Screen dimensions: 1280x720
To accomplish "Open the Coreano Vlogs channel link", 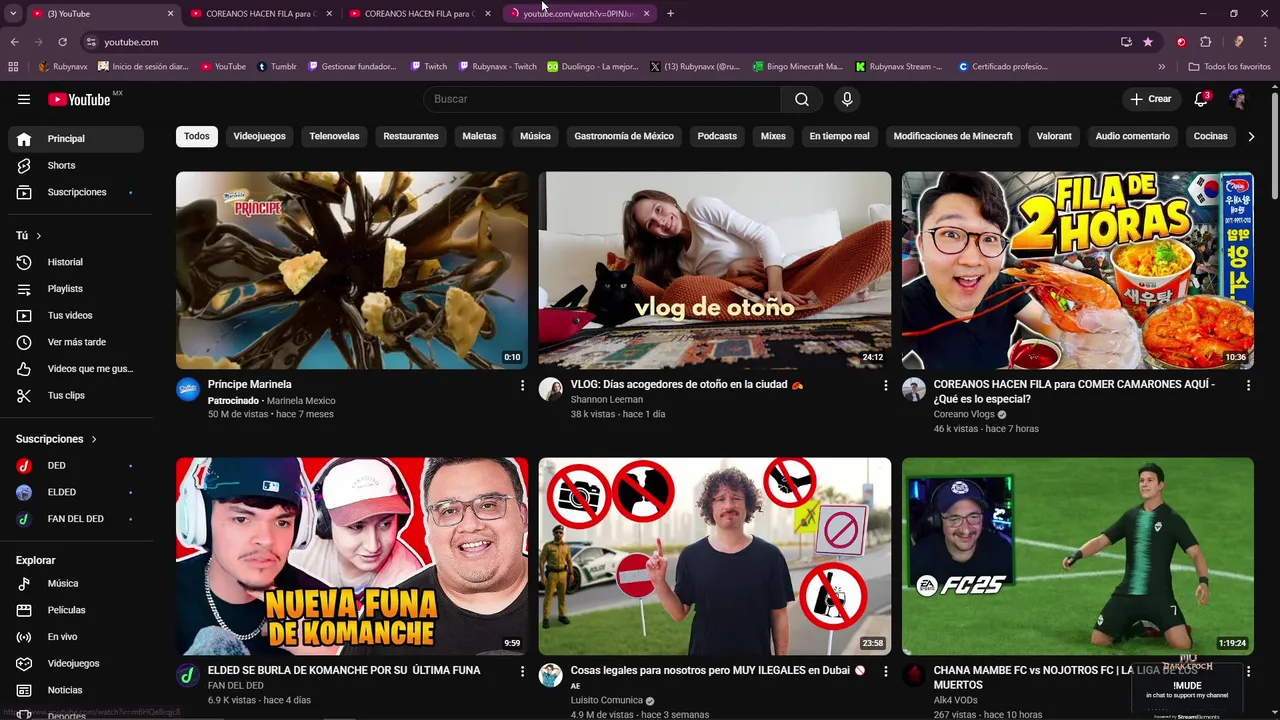I will coord(964,414).
